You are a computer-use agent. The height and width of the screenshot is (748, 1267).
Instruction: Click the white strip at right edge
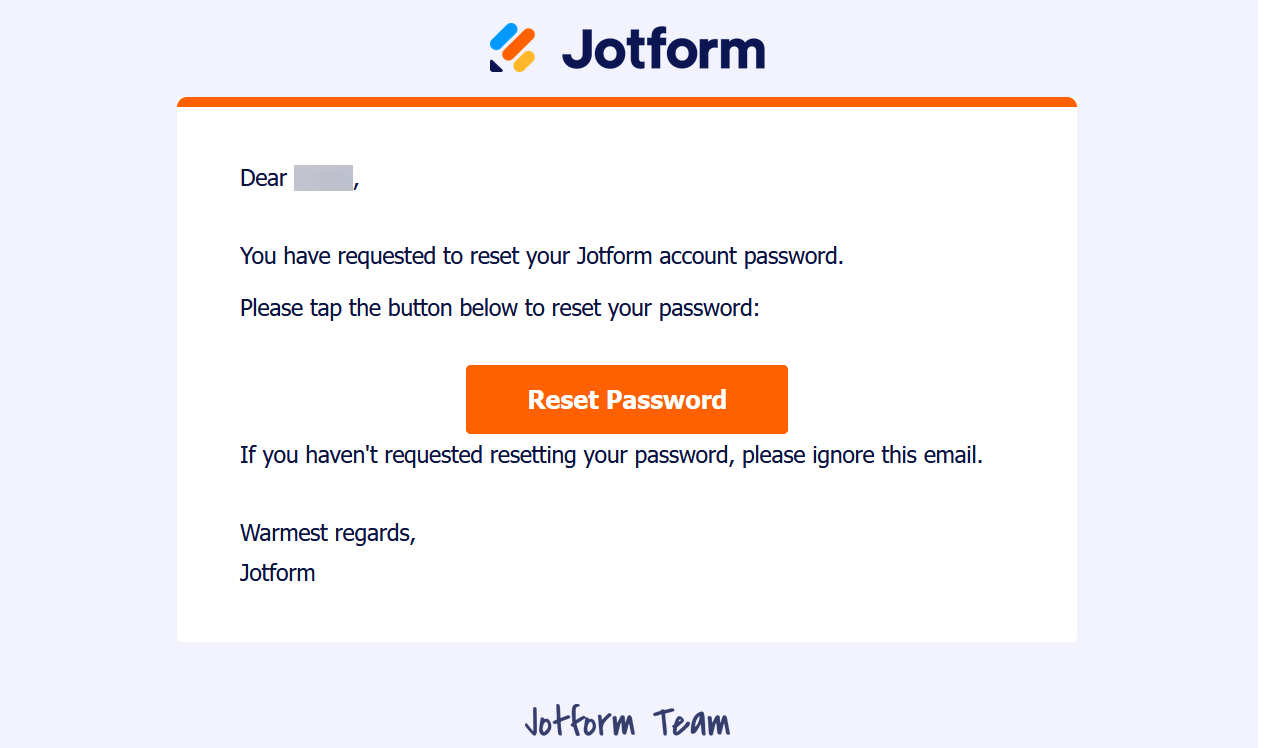coord(1262,374)
